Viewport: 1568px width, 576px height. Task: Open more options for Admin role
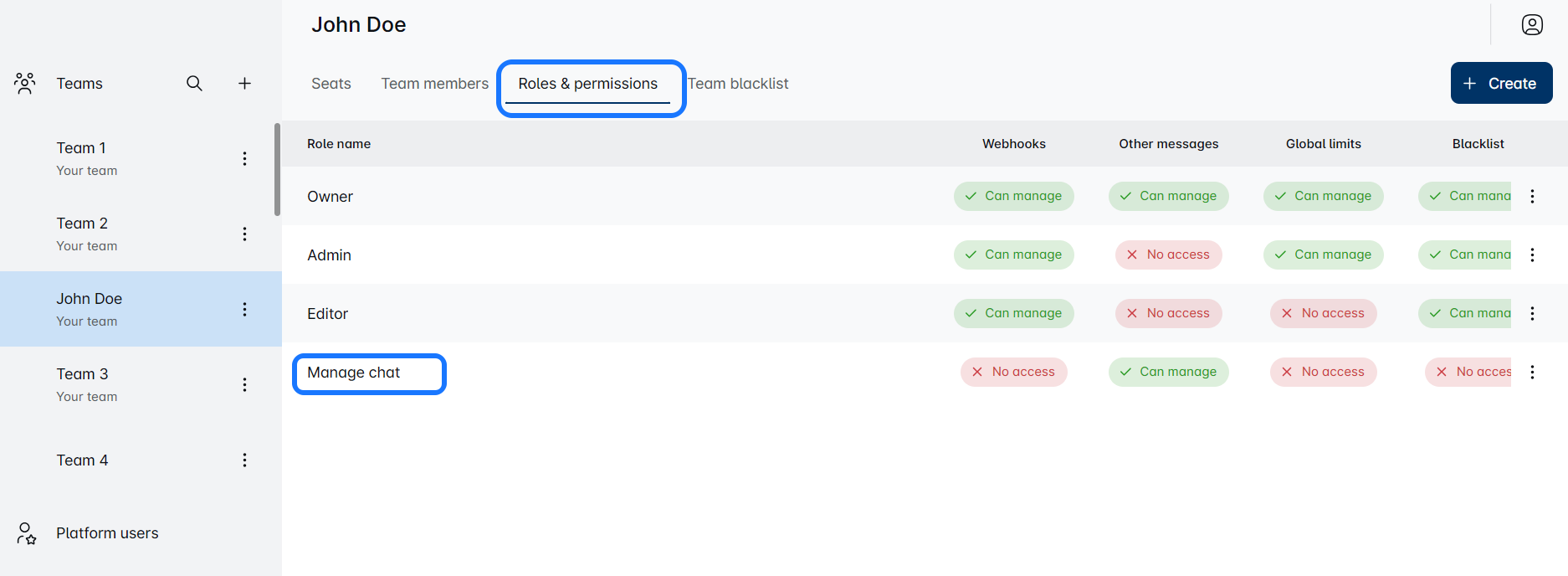tap(1532, 255)
